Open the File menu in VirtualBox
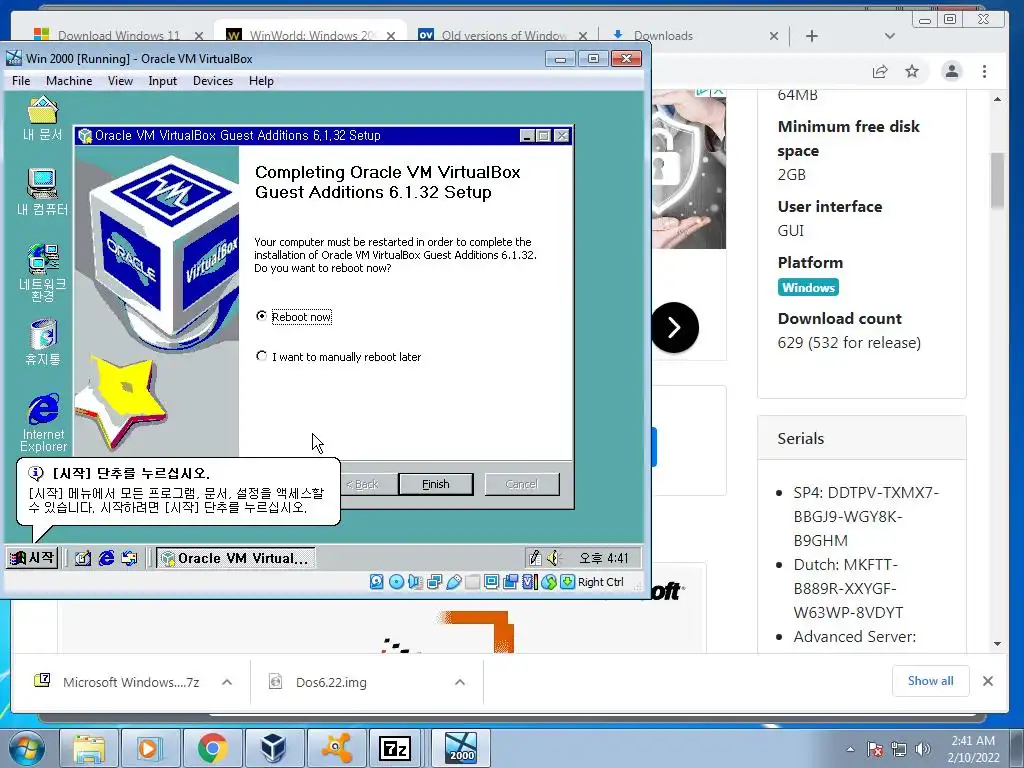 point(21,81)
